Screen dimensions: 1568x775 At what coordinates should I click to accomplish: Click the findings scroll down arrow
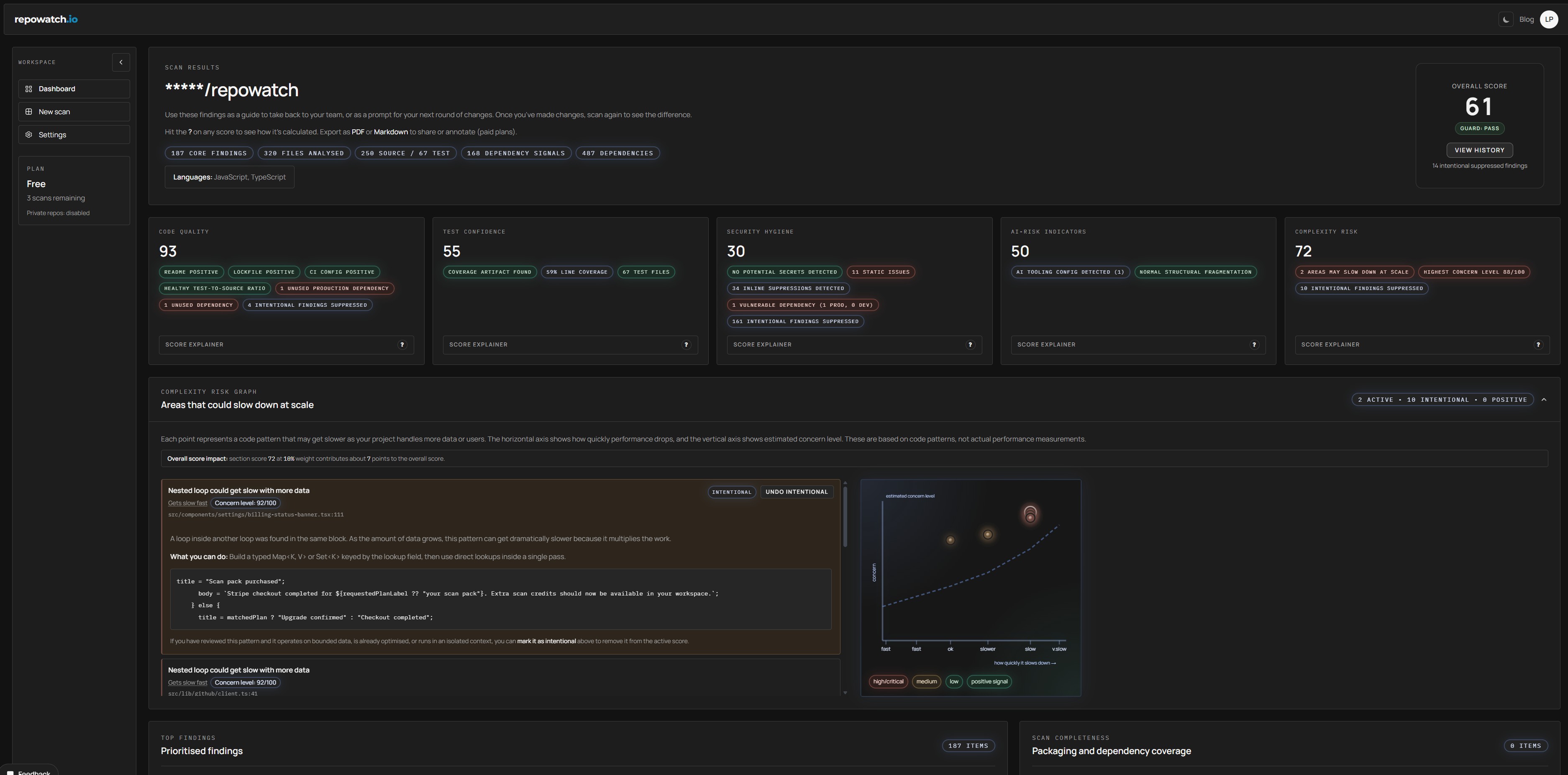[845, 693]
